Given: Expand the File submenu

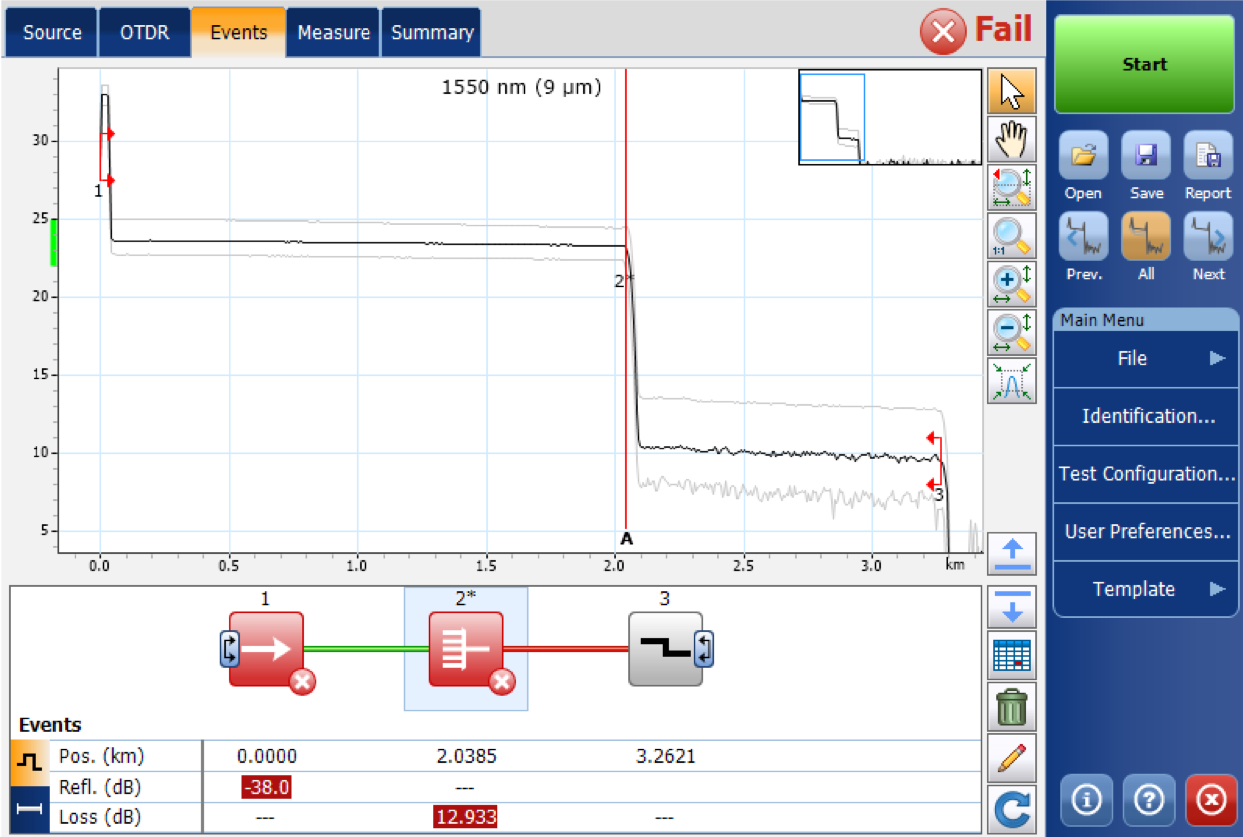Looking at the screenshot, I should click(1146, 358).
